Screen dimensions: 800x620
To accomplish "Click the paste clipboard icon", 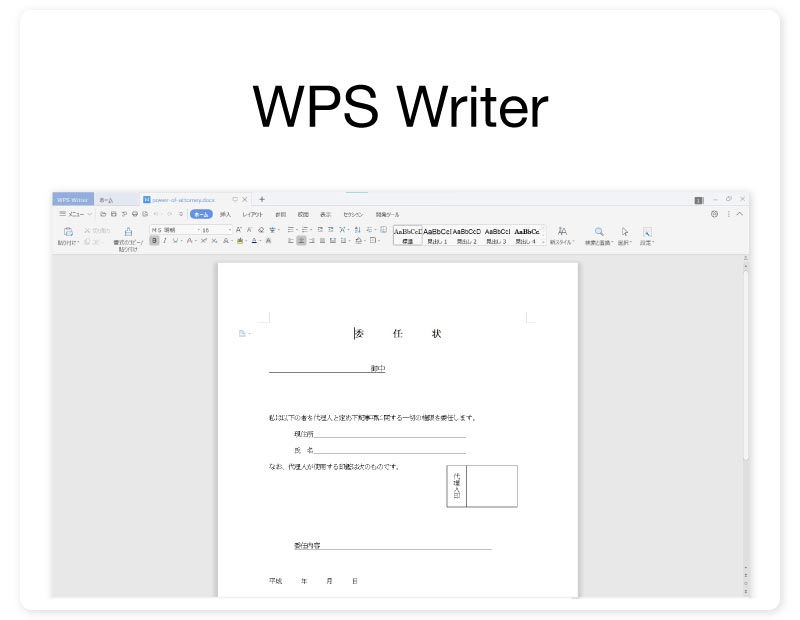I will point(68,232).
